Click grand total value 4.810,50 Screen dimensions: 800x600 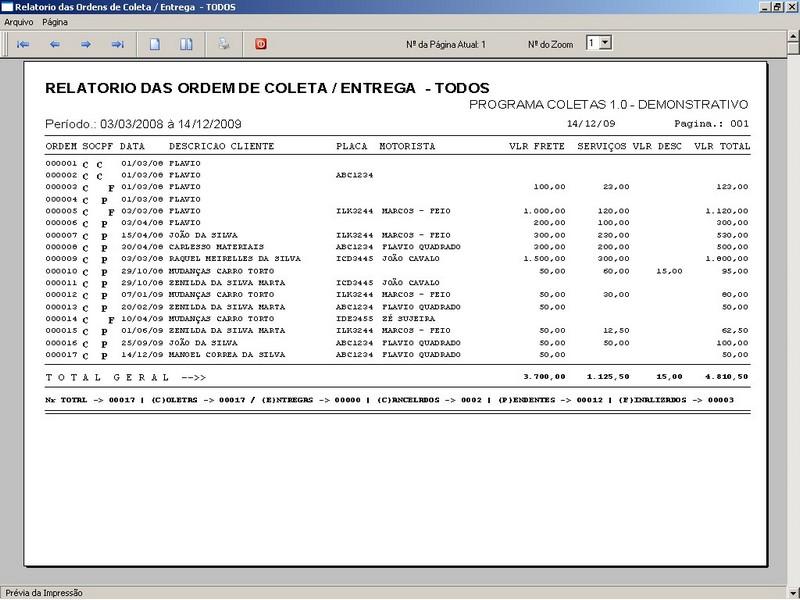tap(727, 377)
